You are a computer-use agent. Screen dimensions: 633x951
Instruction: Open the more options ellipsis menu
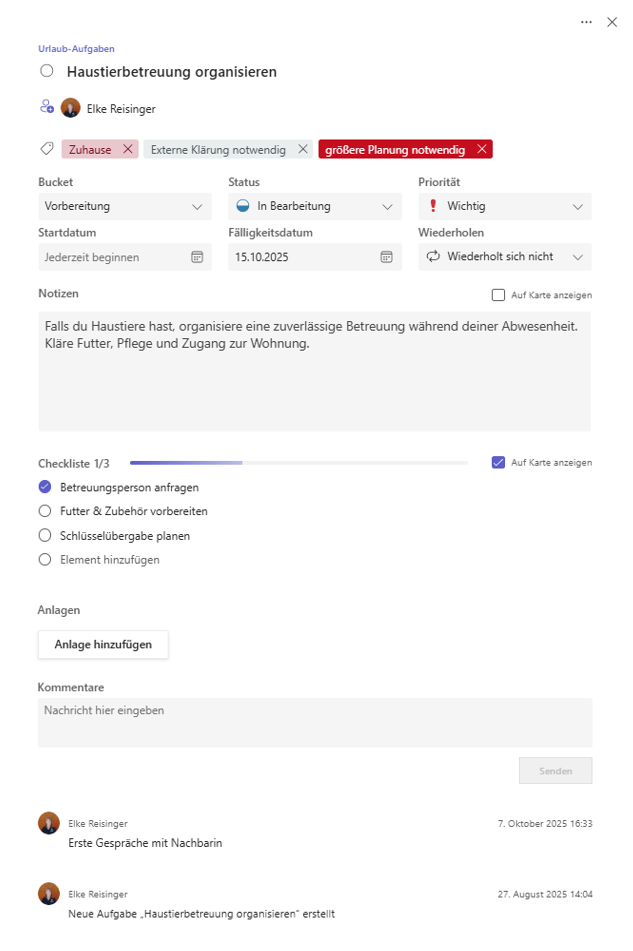tap(587, 22)
